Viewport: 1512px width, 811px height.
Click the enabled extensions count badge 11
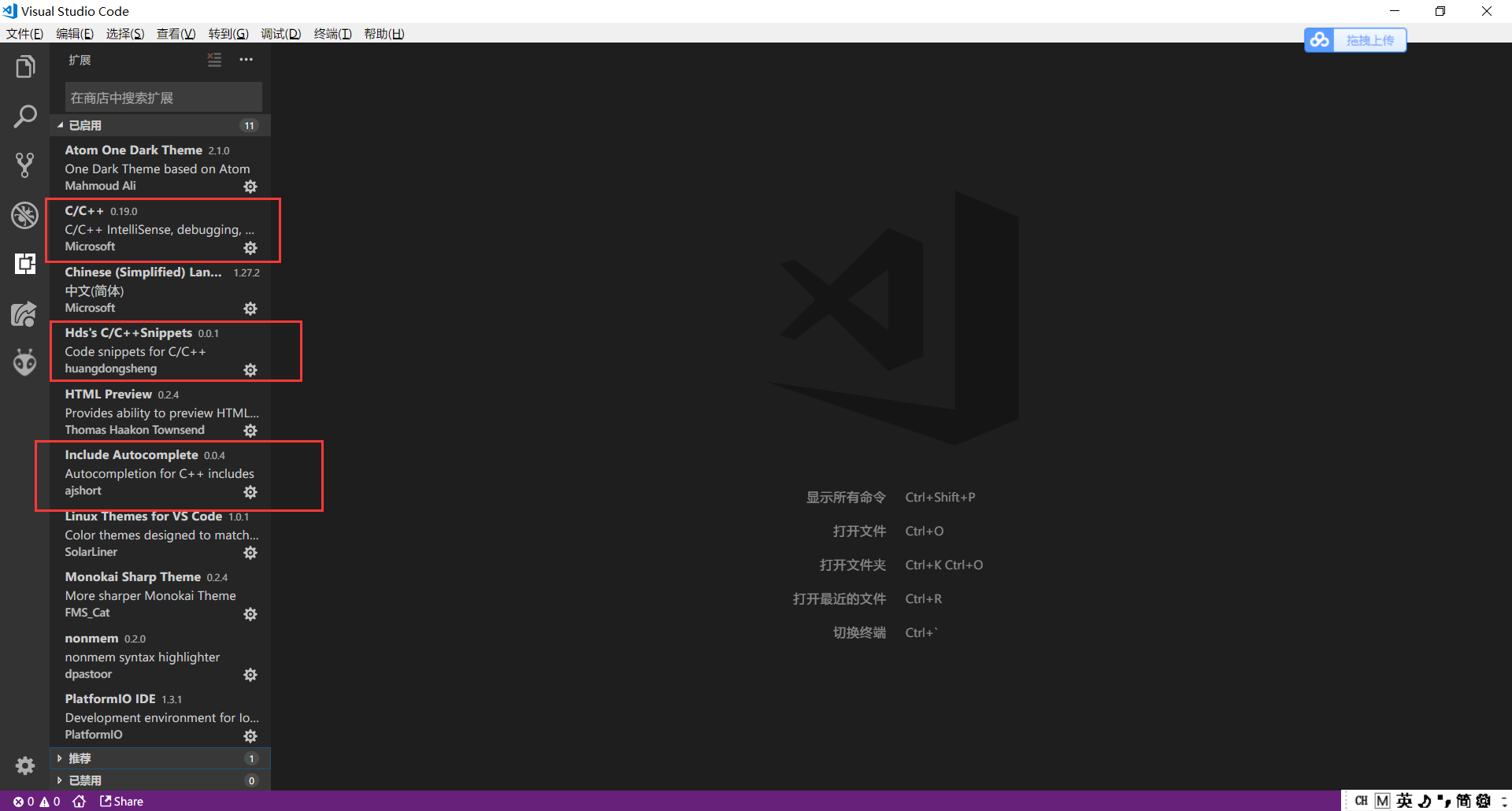249,125
